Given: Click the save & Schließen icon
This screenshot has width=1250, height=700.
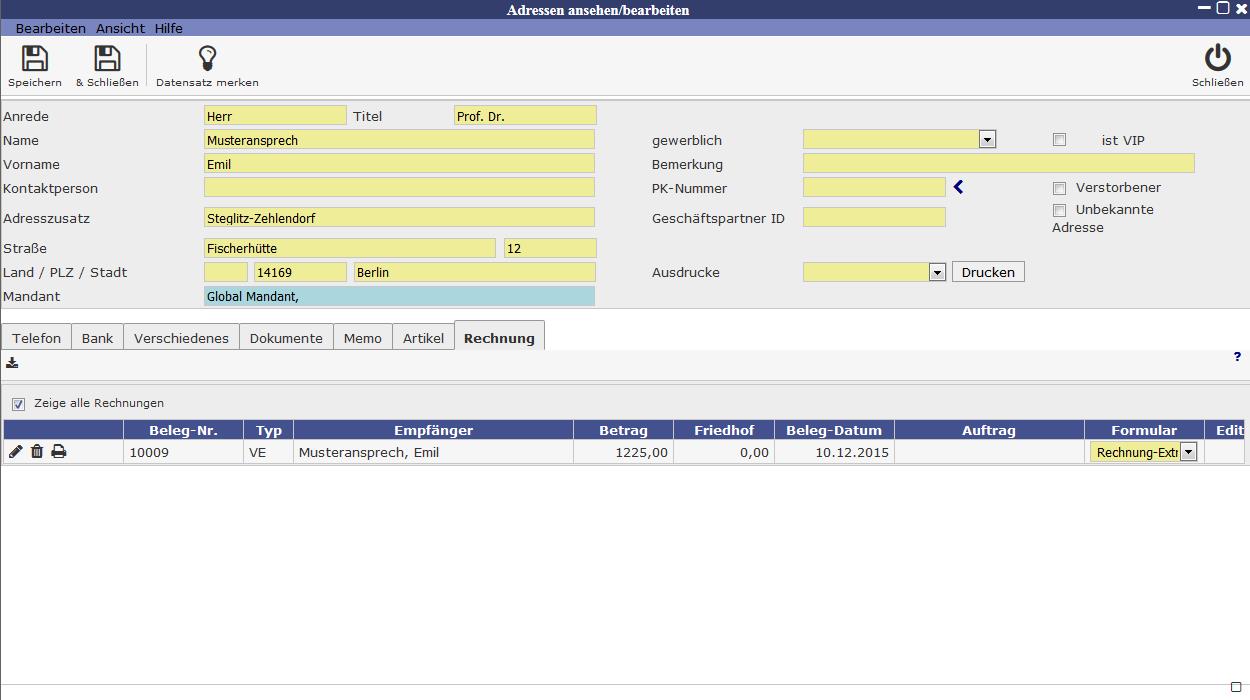Looking at the screenshot, I should pyautogui.click(x=107, y=59).
